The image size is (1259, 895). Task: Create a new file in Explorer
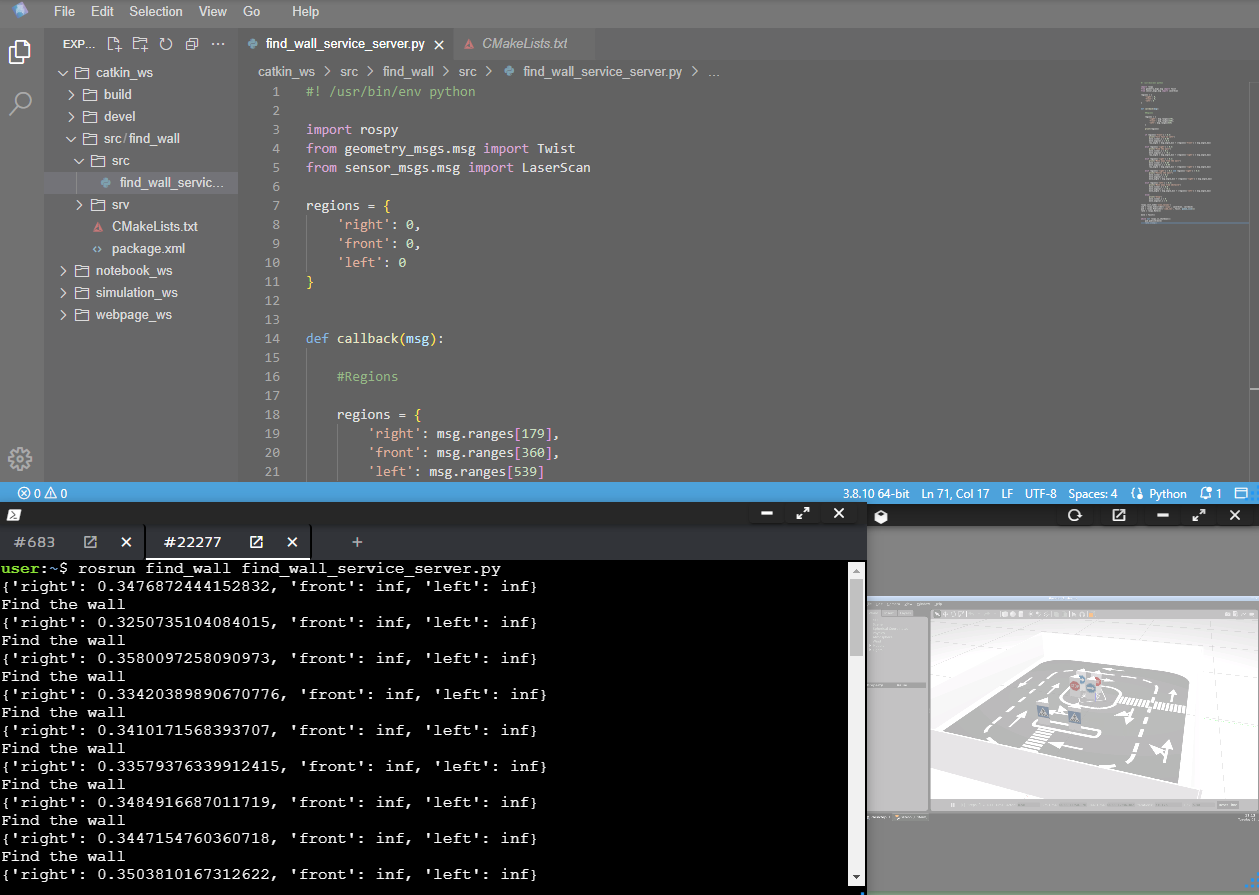coord(115,44)
